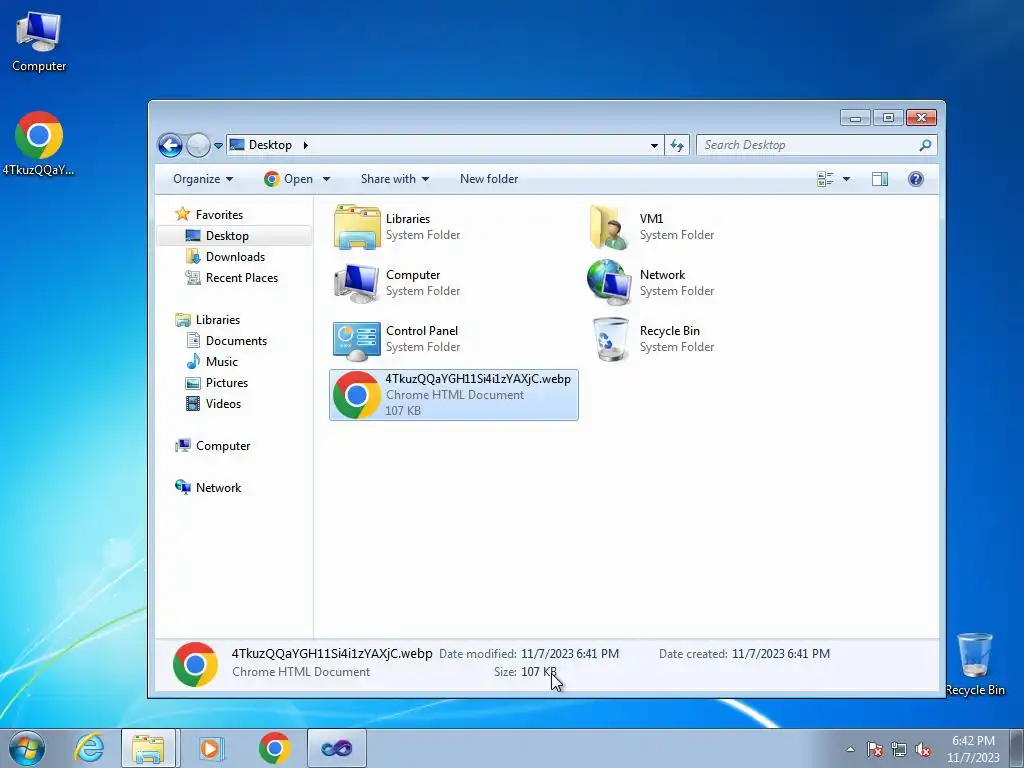Click the Date modified value in details pane

(569, 654)
